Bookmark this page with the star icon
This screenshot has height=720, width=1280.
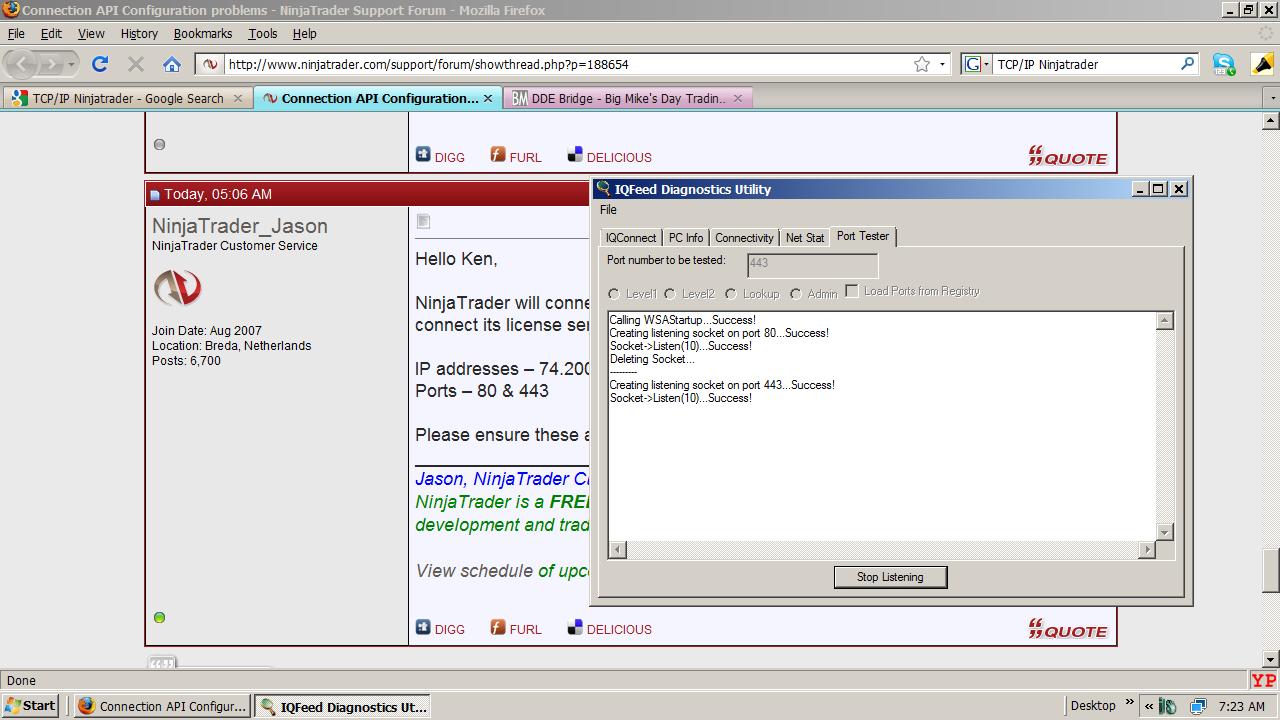(922, 64)
